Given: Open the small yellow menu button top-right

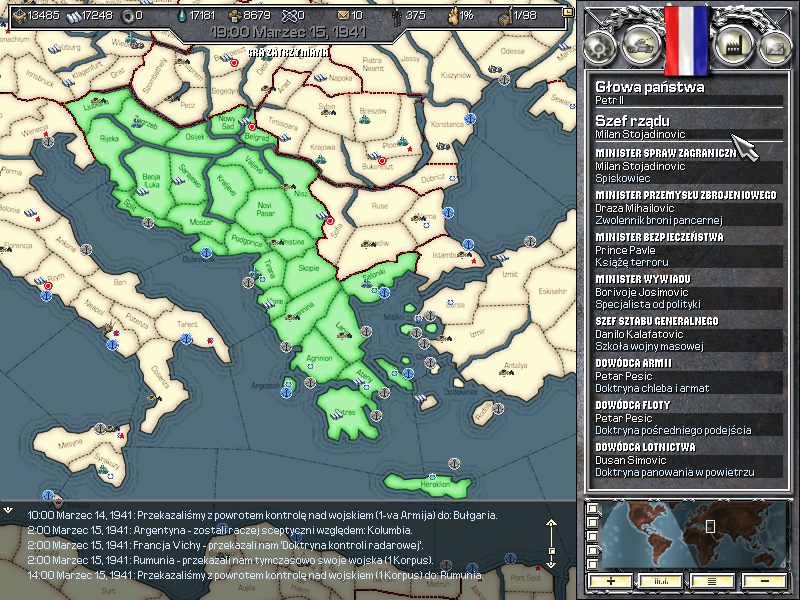Looking at the screenshot, I should 567,12.
